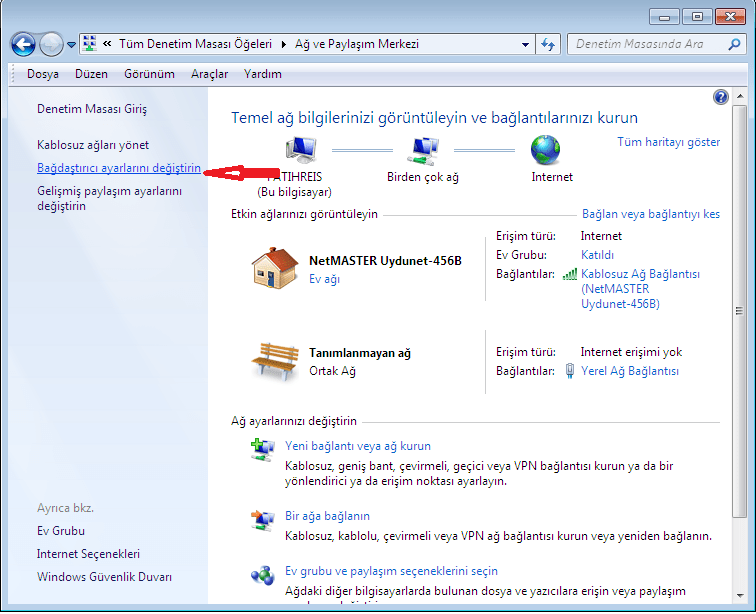Click the 'Bir ağa bağlanın' icon

click(262, 519)
